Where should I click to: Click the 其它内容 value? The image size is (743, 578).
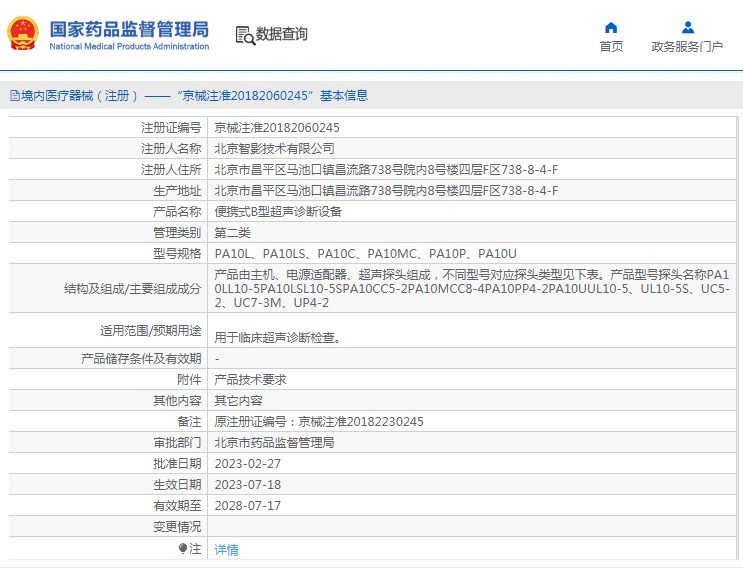tap(238, 401)
